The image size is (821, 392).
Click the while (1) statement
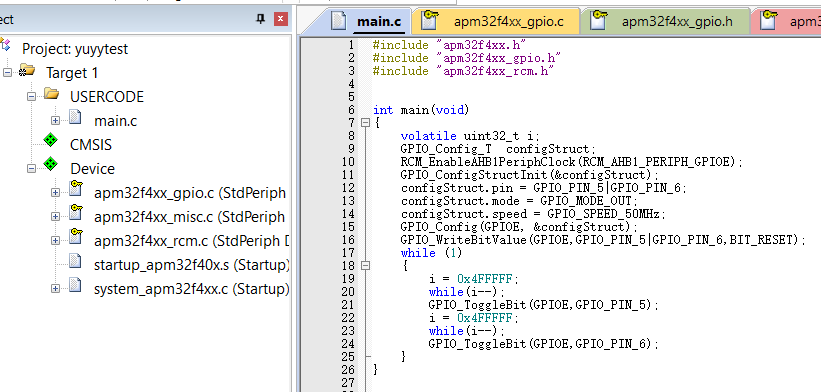[431, 253]
